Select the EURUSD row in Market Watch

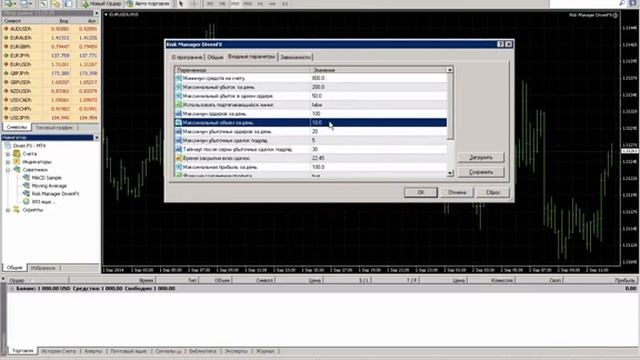pos(50,64)
